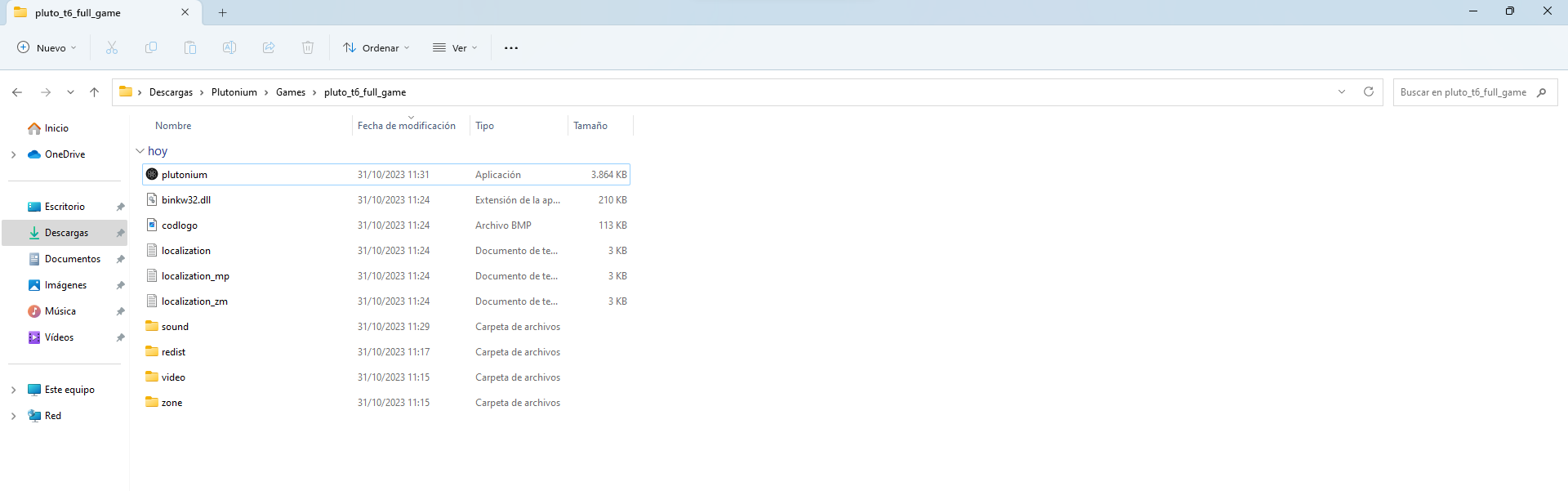This screenshot has width=1568, height=491.
Task: Click the Inicio home icon
Action: (34, 128)
